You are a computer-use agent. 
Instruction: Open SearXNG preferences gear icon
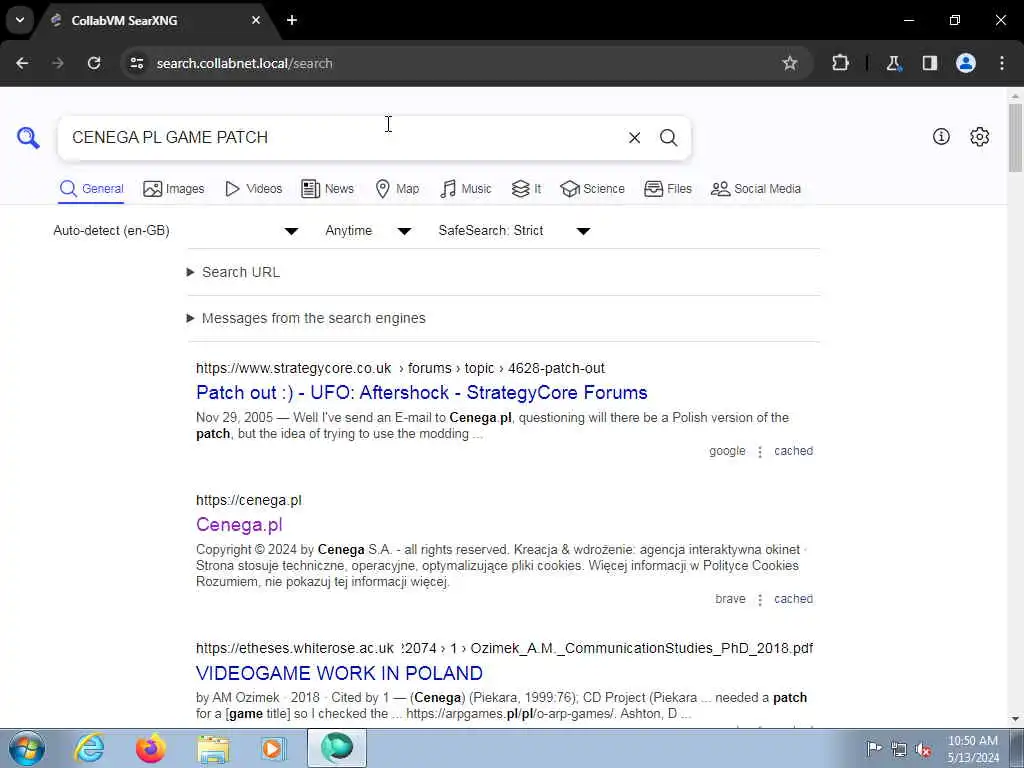980,136
